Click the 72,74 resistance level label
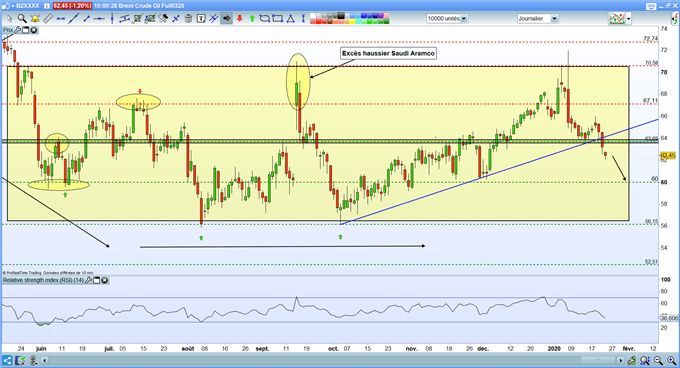The height and width of the screenshot is (368, 680). click(x=650, y=39)
